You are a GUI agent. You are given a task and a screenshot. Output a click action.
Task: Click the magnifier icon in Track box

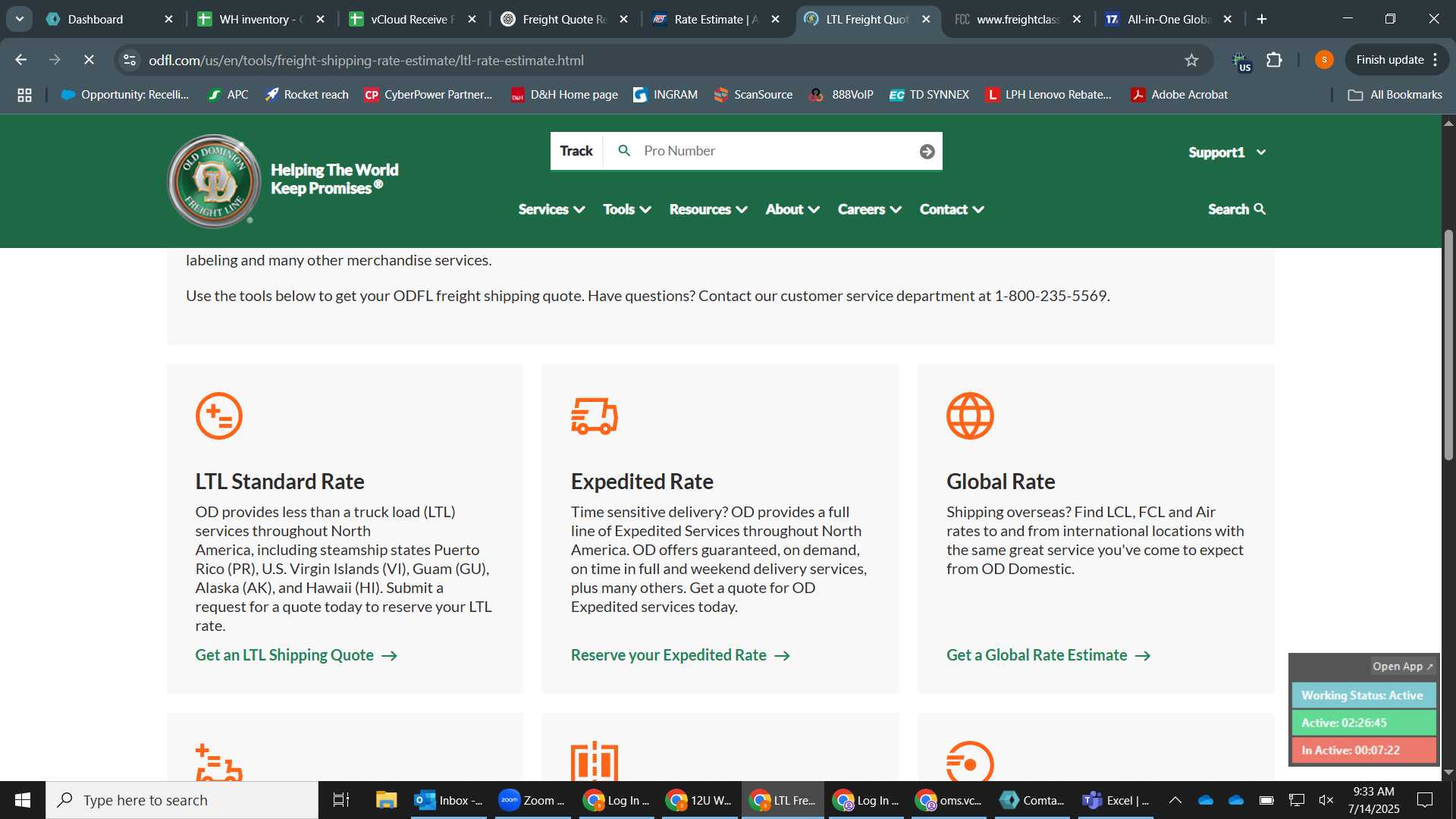[x=624, y=151]
